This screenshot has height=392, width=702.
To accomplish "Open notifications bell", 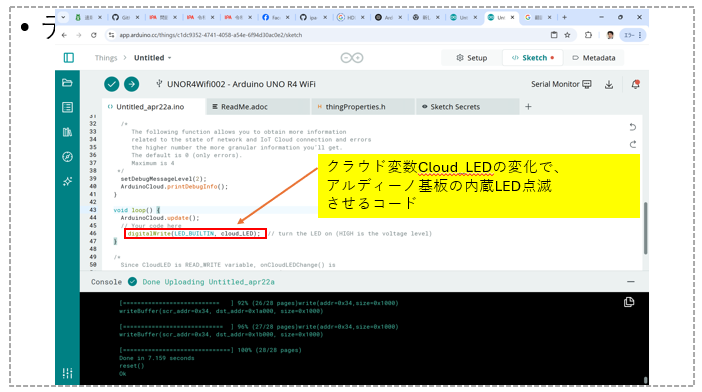I will [635, 84].
